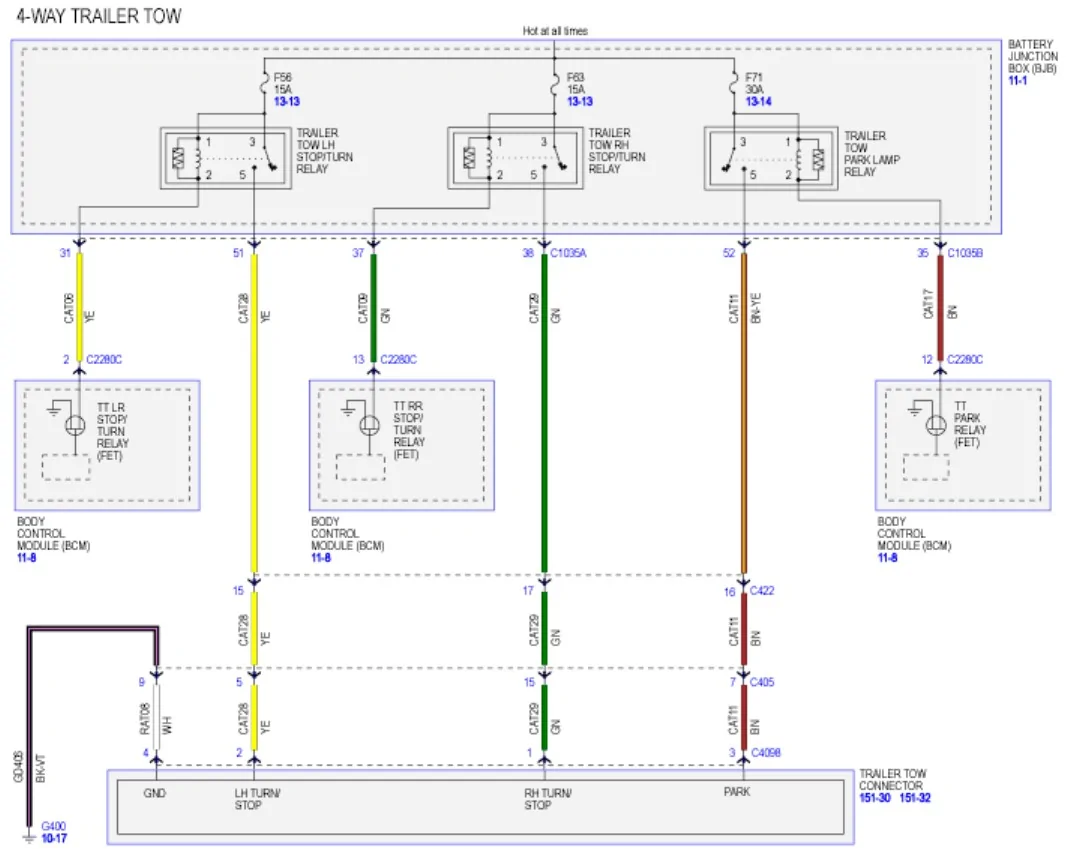The height and width of the screenshot is (849, 1071).
Task: Click the 13-13 link under fuse F56
Action: point(287,101)
